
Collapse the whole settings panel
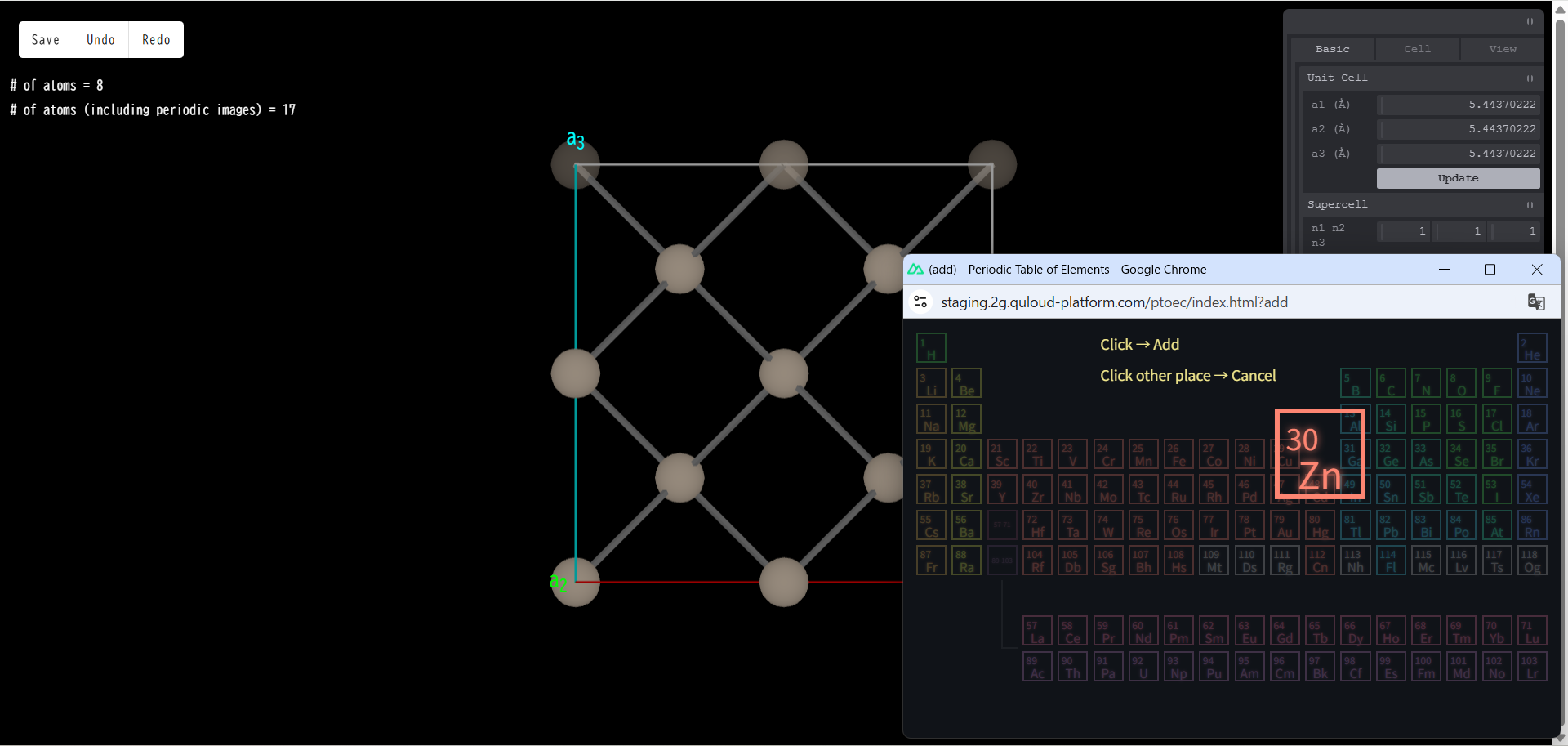click(x=1530, y=21)
